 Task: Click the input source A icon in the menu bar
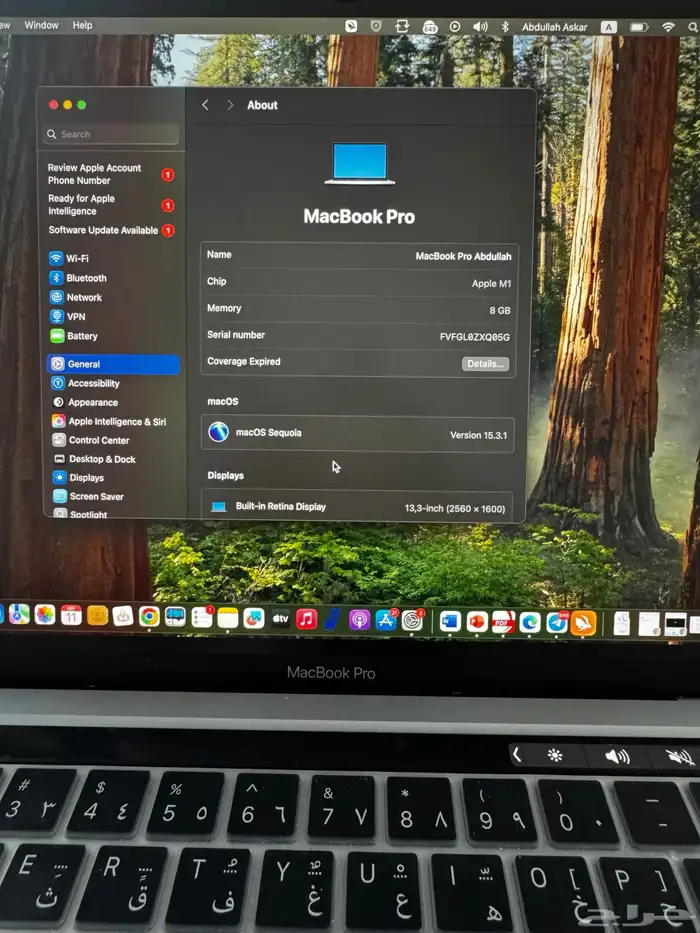(608, 27)
